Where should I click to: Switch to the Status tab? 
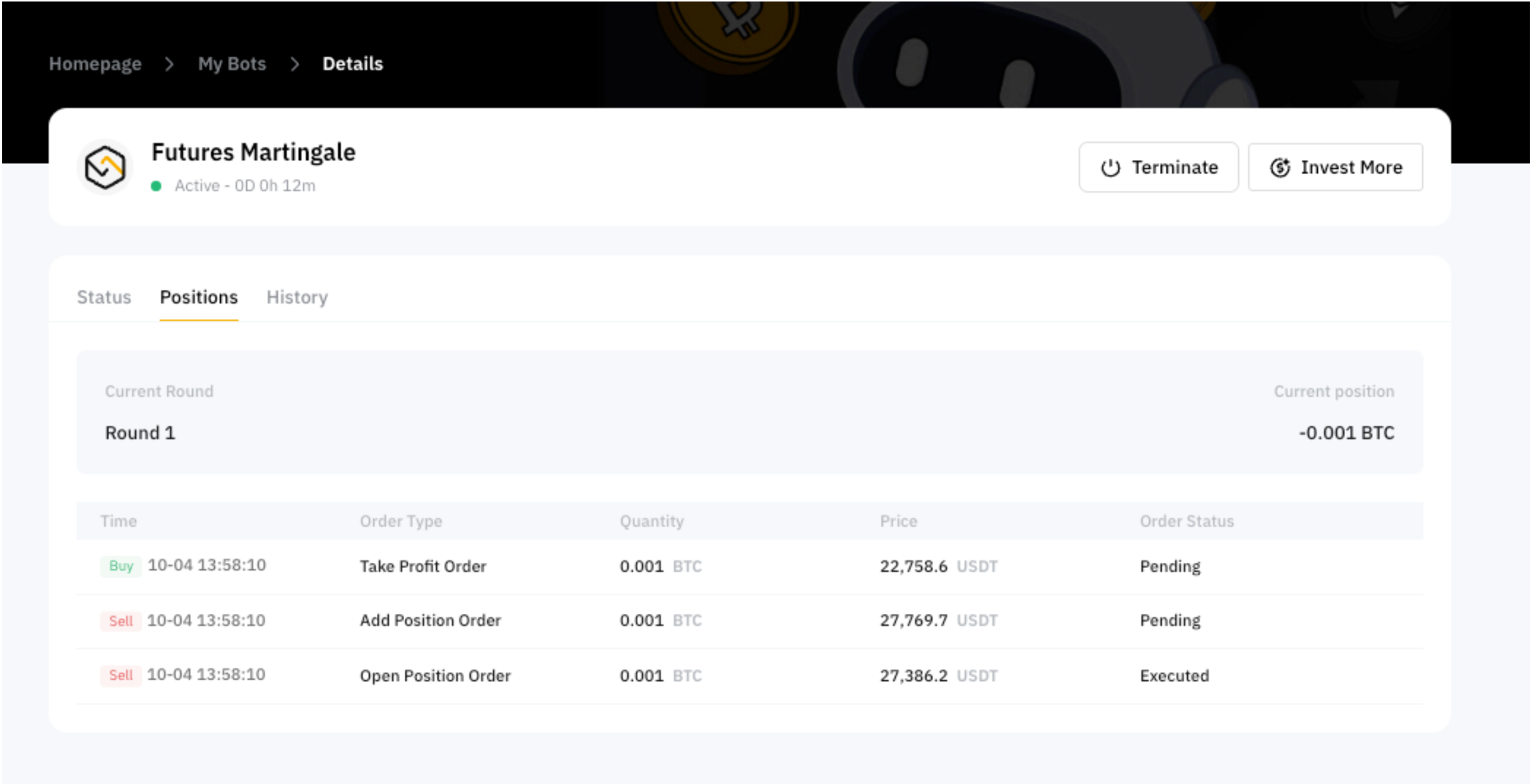pyautogui.click(x=104, y=297)
